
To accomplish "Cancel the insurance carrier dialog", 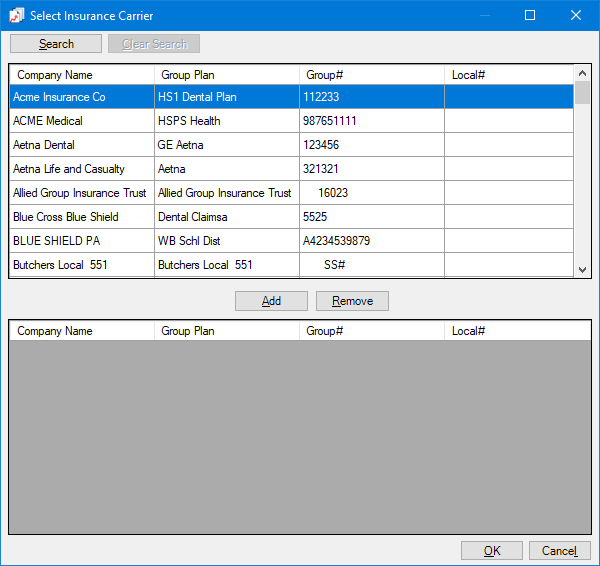I will click(559, 551).
